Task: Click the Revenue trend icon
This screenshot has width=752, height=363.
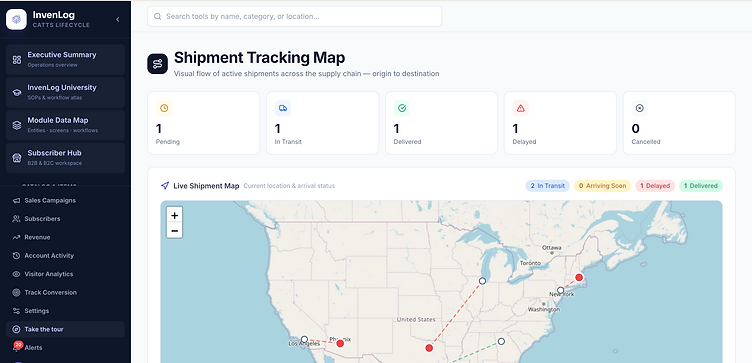Action: 16,237
